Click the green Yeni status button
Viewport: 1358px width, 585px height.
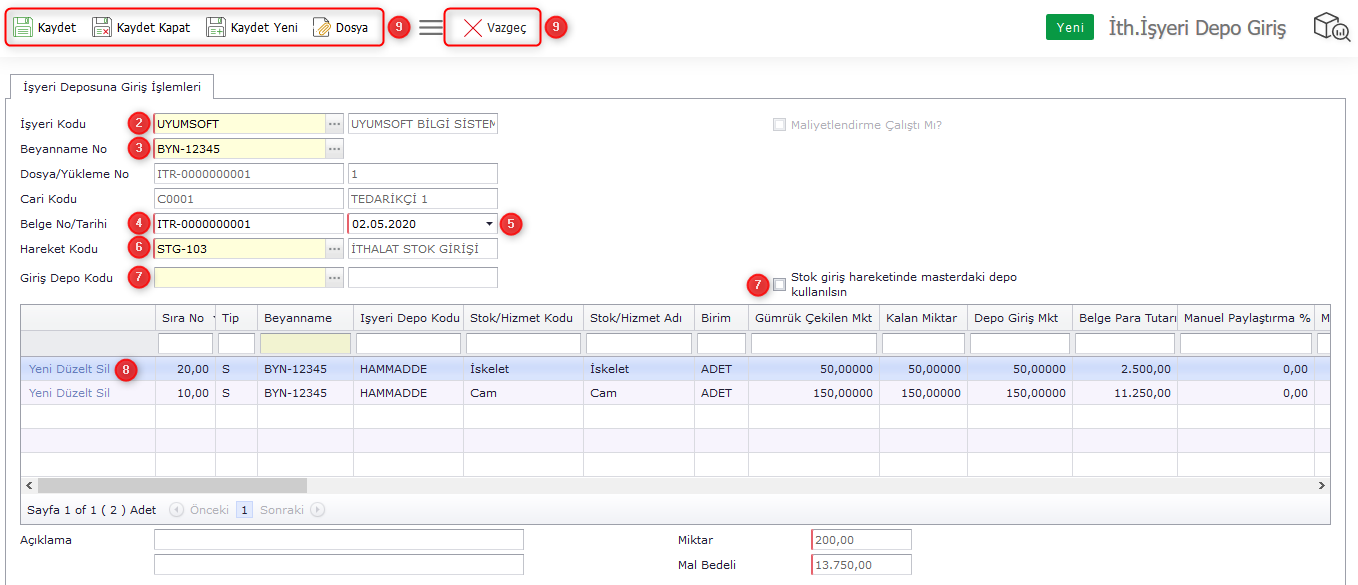click(x=1069, y=27)
